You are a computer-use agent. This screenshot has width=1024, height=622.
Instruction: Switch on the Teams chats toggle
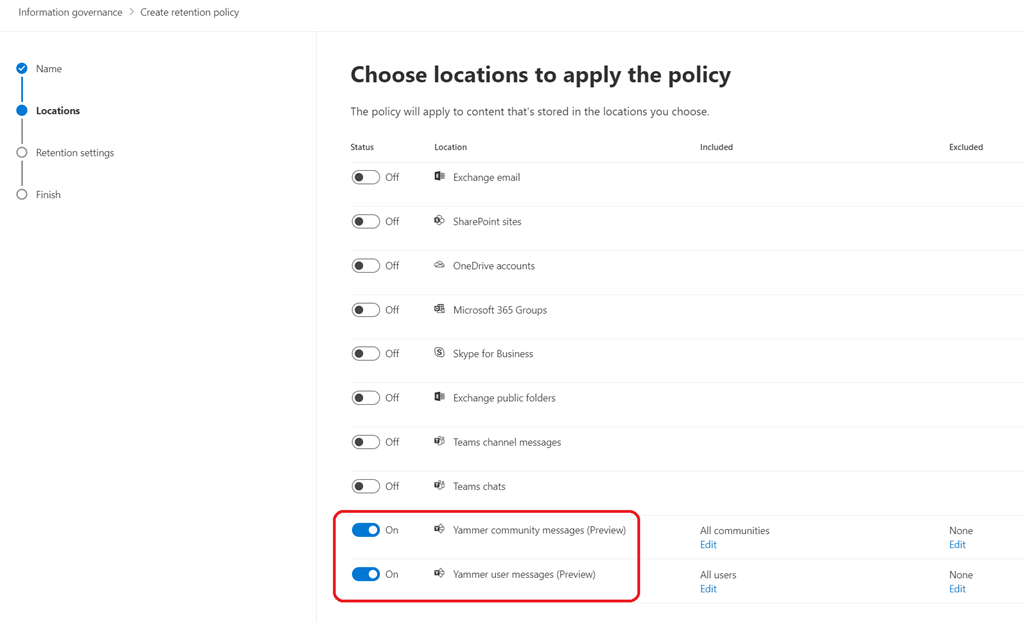(x=365, y=486)
